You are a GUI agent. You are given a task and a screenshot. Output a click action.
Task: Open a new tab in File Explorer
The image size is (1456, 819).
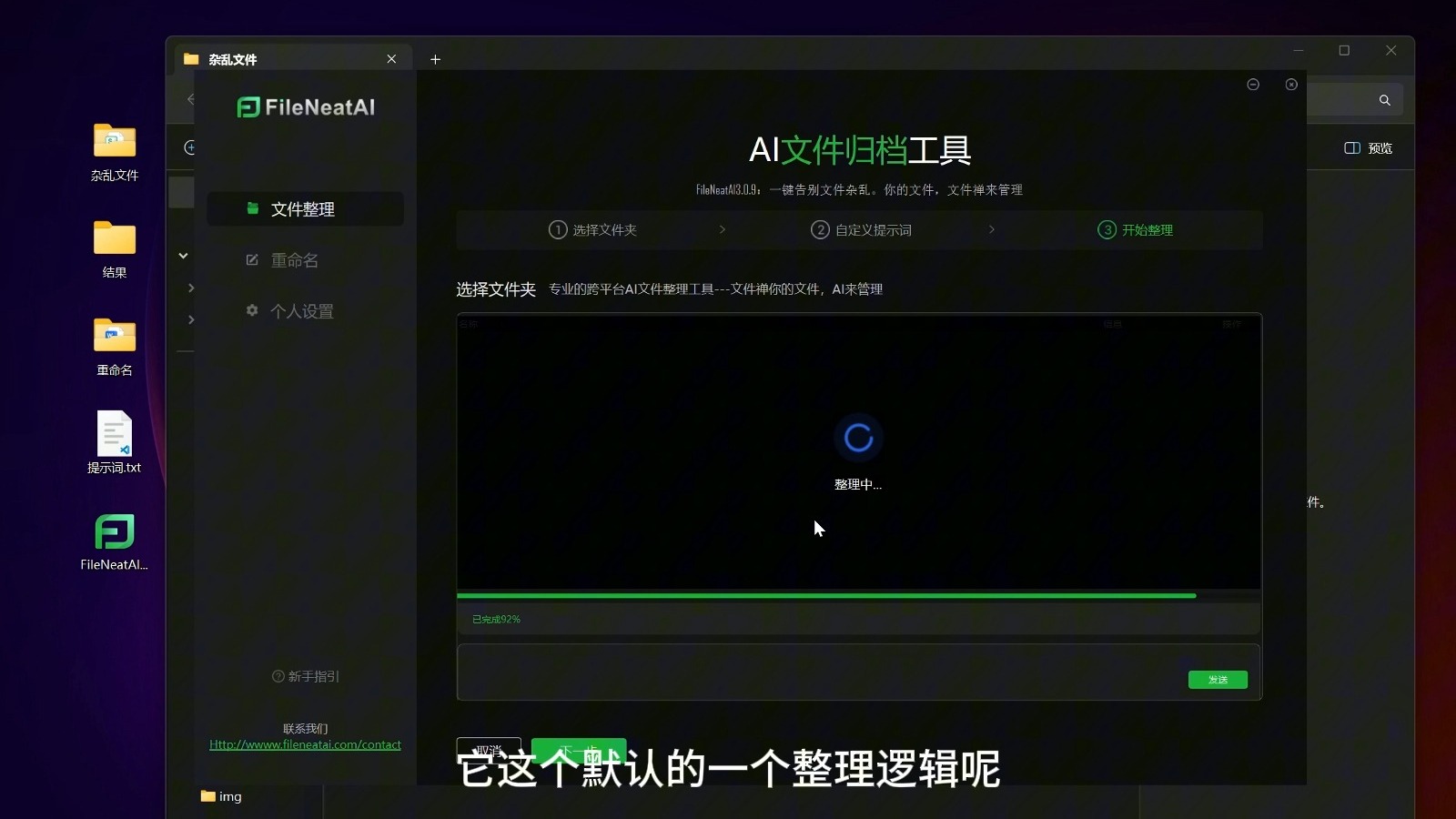pos(436,59)
